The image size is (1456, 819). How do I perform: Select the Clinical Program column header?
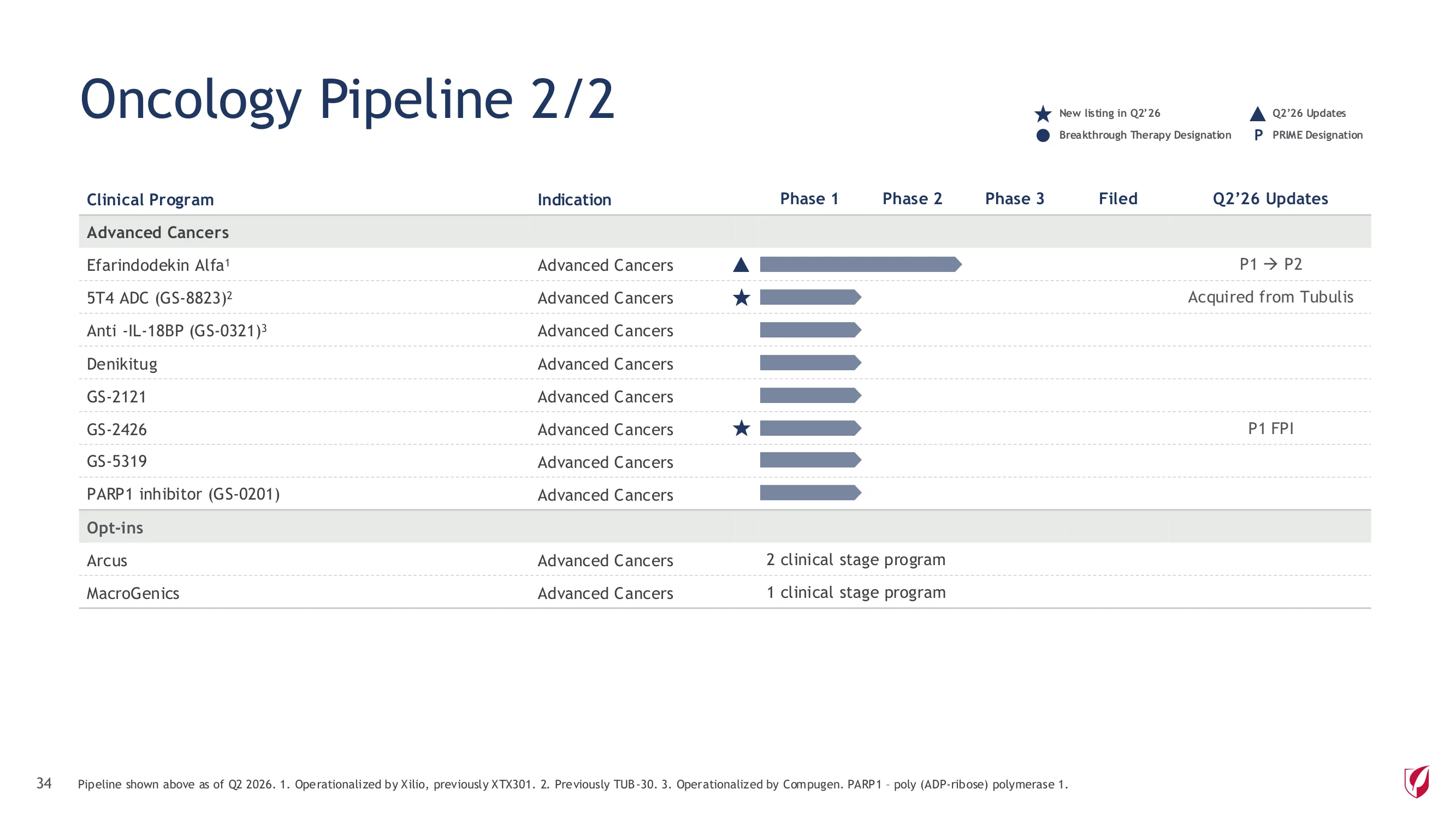(150, 199)
